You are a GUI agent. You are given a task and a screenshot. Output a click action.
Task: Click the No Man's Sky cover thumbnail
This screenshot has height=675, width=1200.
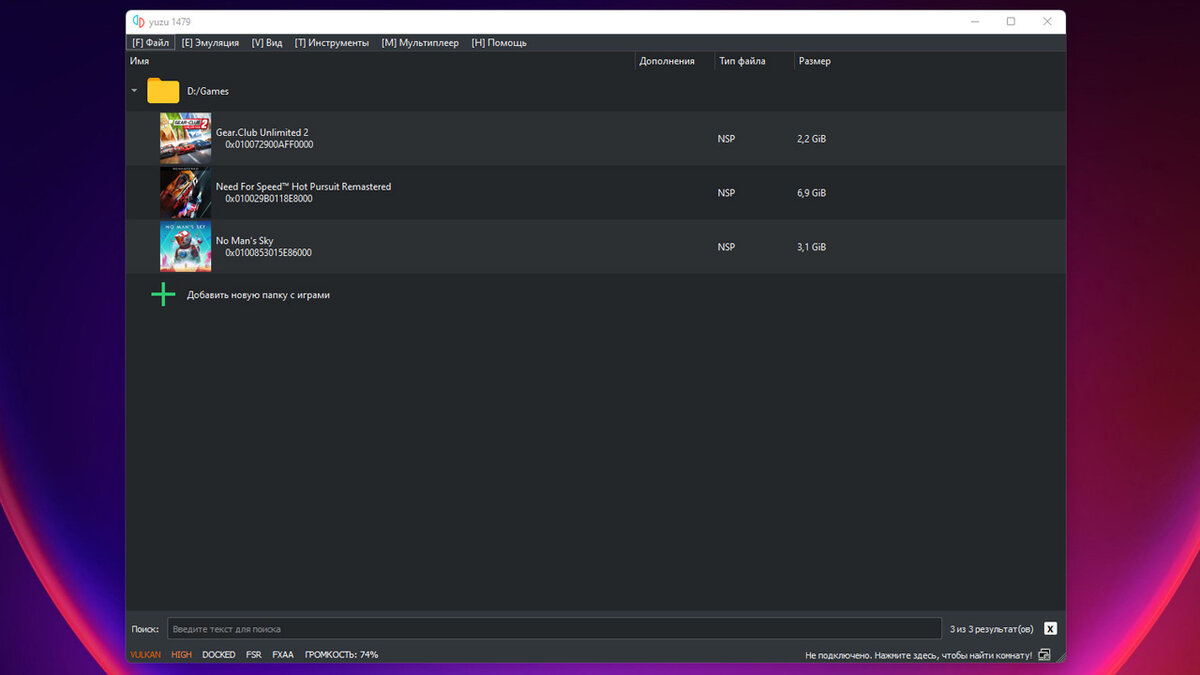pyautogui.click(x=185, y=246)
